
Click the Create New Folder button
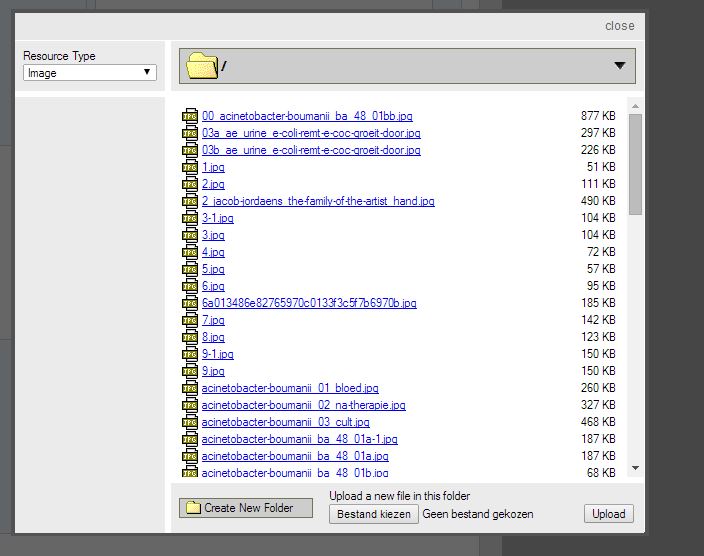pyautogui.click(x=246, y=508)
